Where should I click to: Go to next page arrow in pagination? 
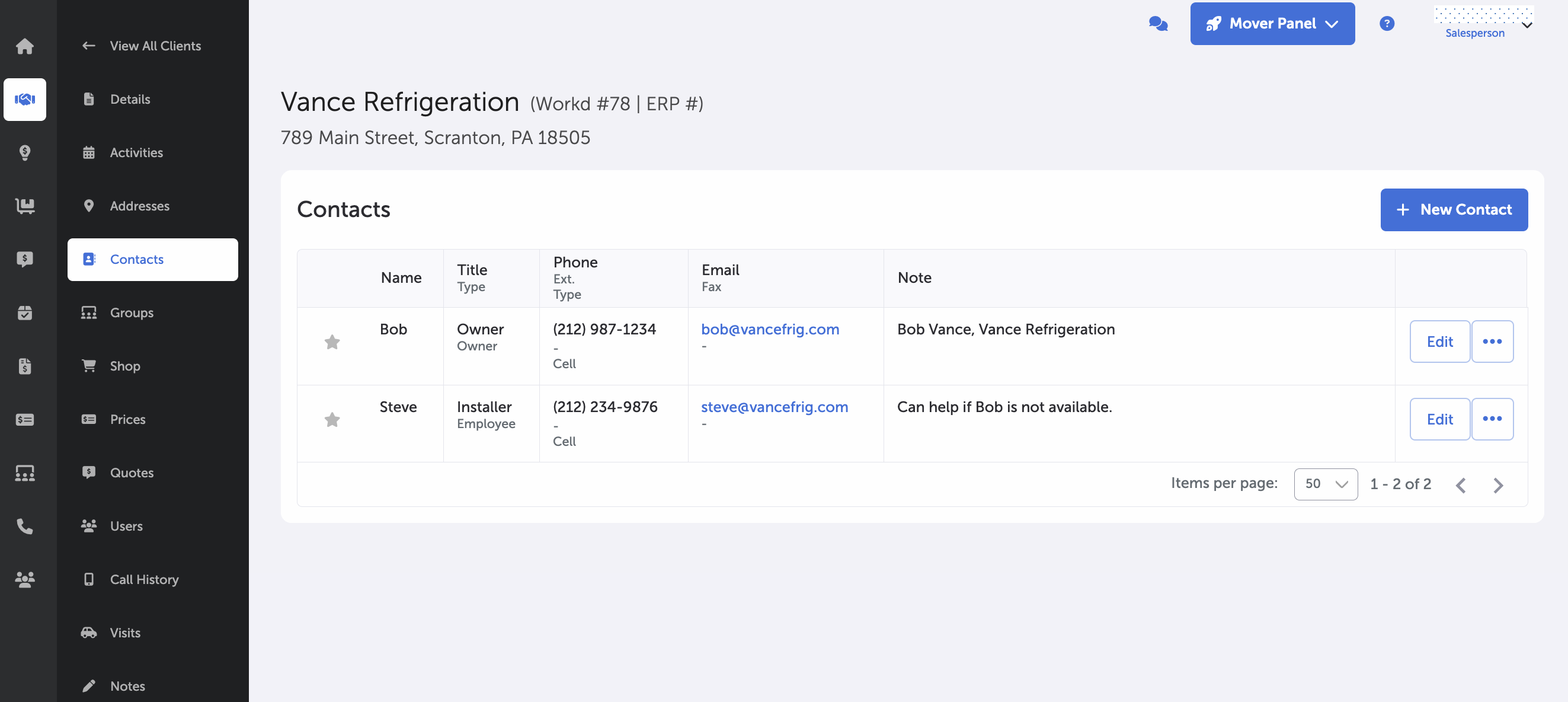click(x=1498, y=485)
